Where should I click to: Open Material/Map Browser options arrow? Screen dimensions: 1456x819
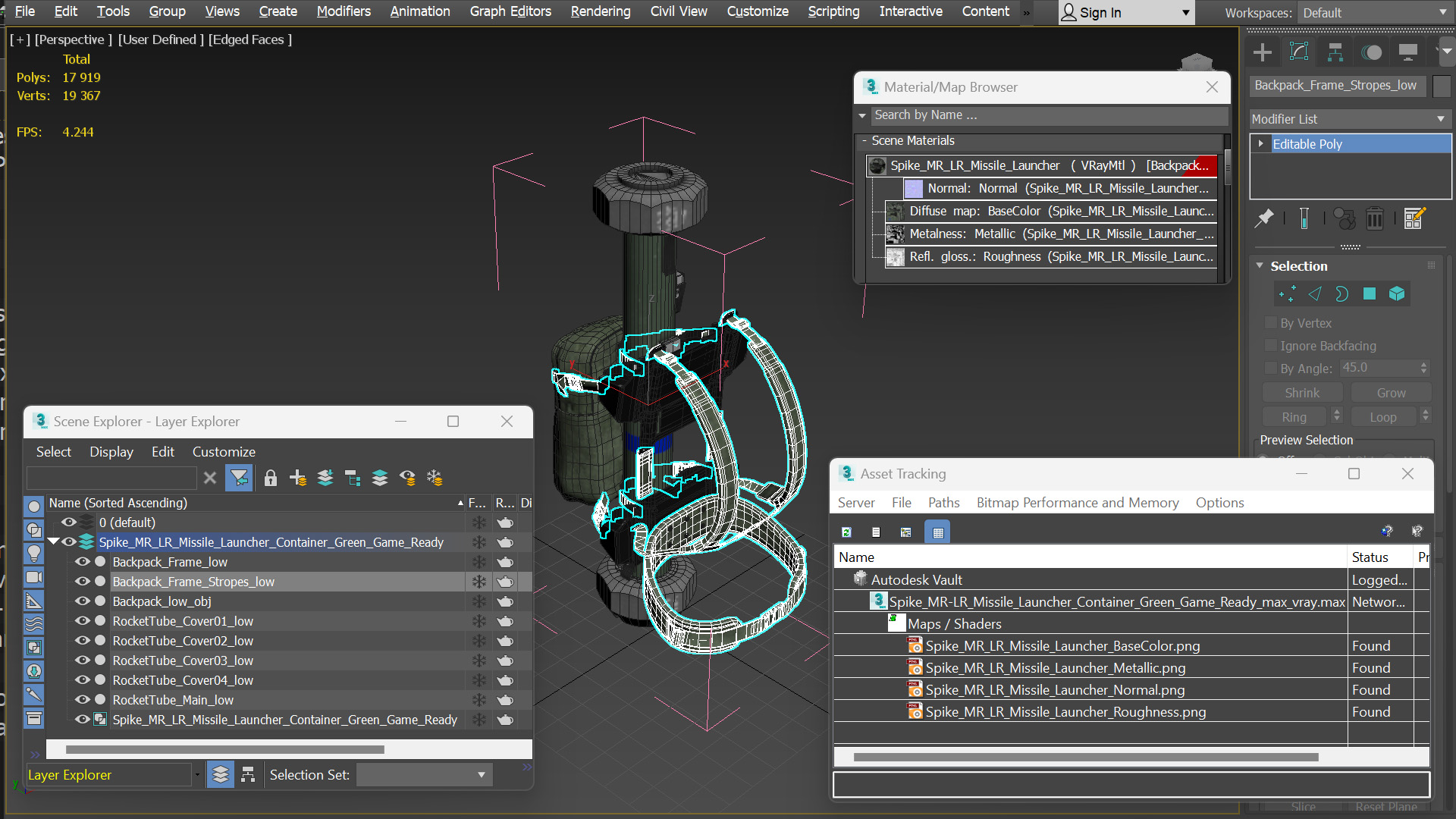coord(862,115)
